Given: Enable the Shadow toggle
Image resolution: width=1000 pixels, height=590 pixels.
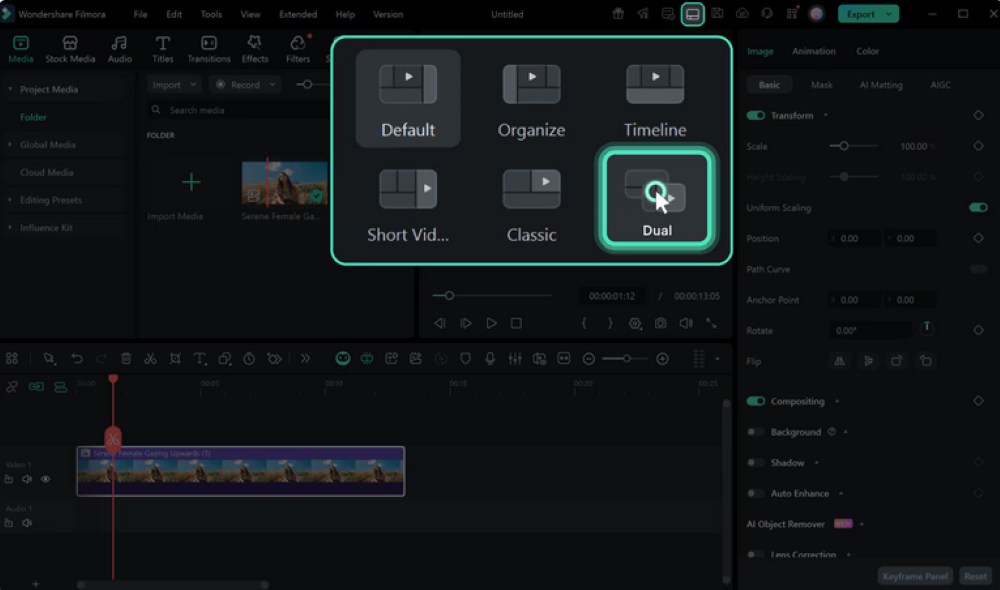Looking at the screenshot, I should [756, 463].
